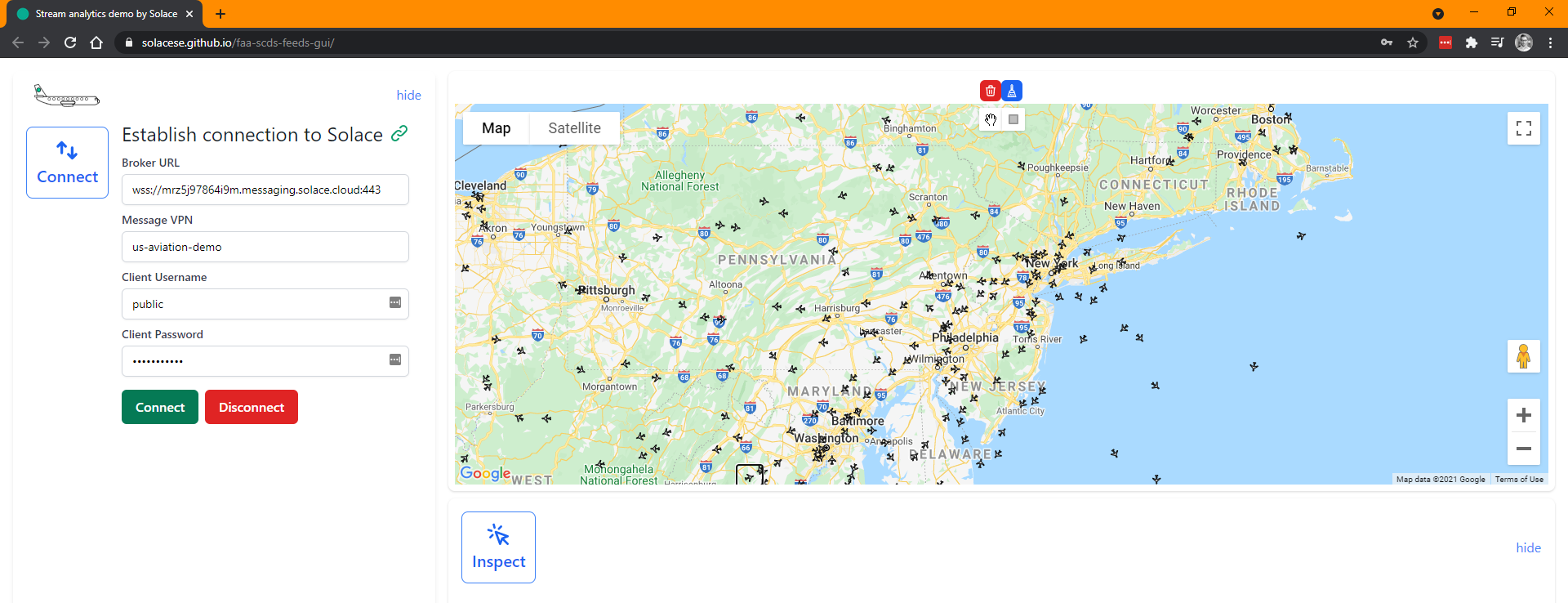Hide the connection panel
The height and width of the screenshot is (603, 1568).
pos(408,95)
